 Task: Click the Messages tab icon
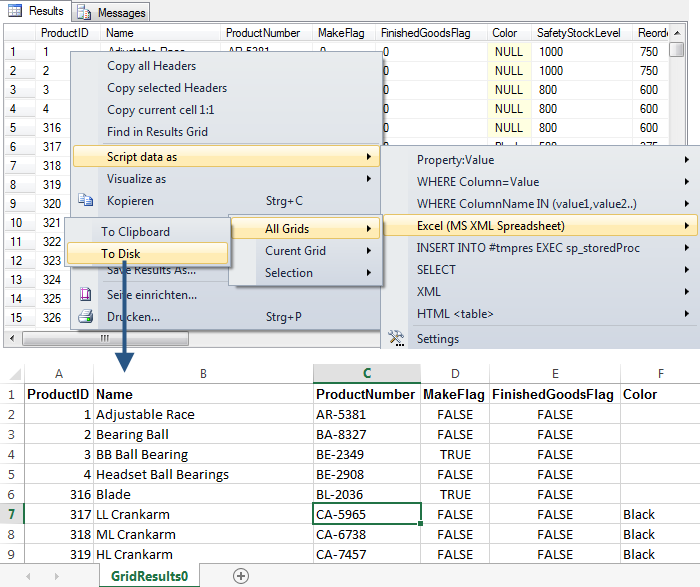click(x=84, y=12)
